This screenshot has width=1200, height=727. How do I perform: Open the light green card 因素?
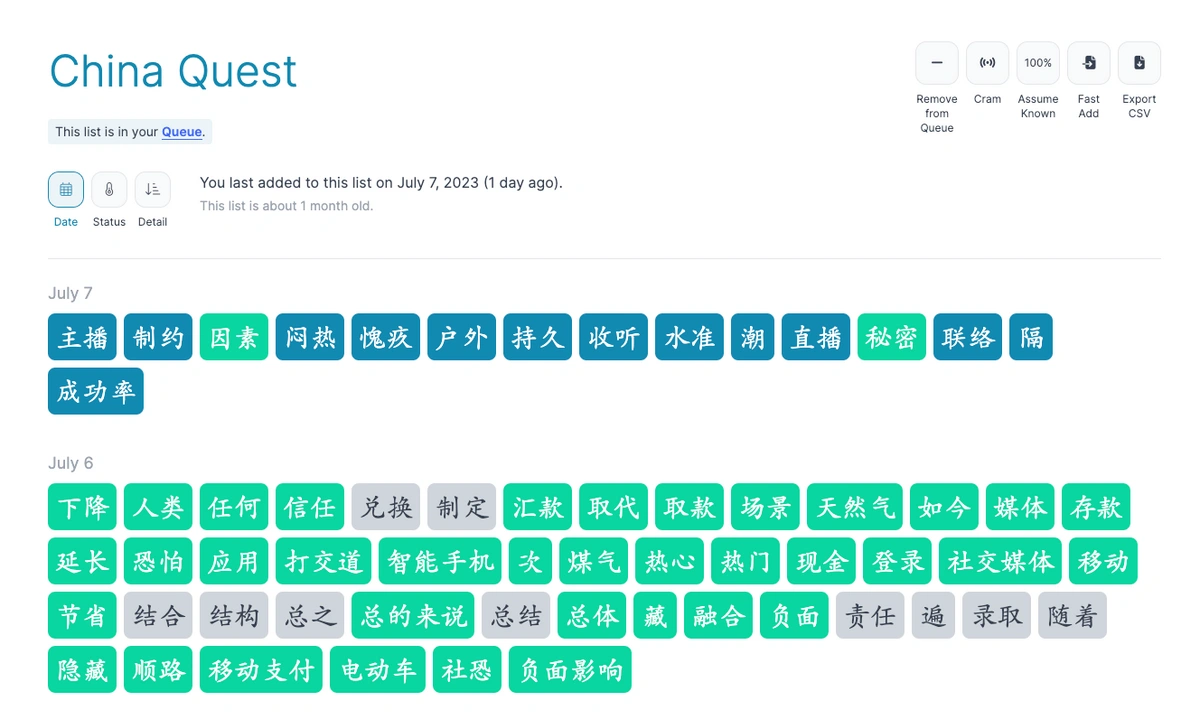coord(234,337)
